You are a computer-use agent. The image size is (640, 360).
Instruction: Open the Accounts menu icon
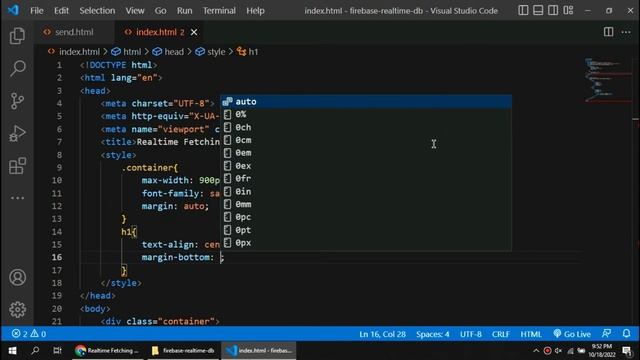17,278
